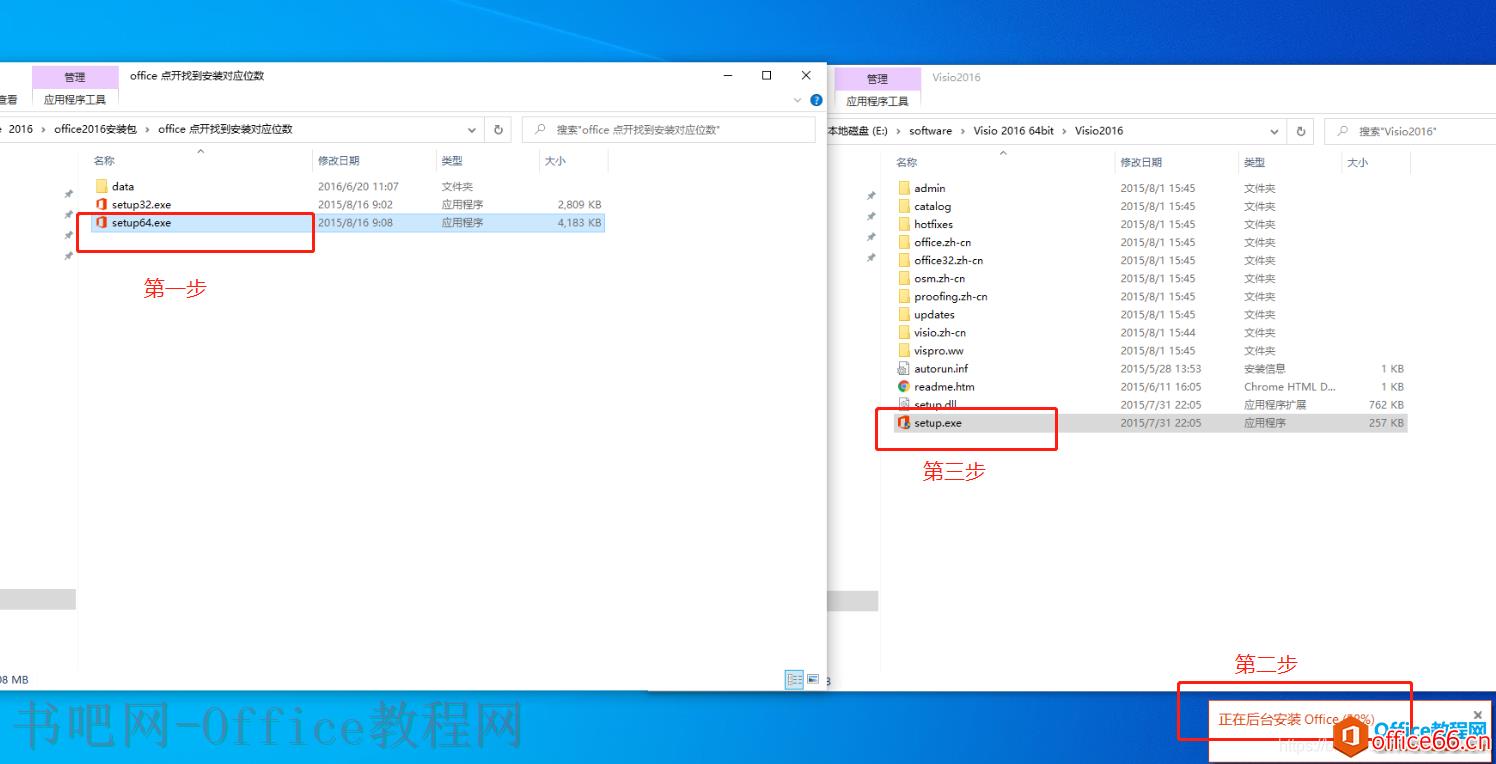Image resolution: width=1496 pixels, height=764 pixels.
Task: Go to Visio 2016 64bit in the breadcrumb
Action: (x=1013, y=130)
